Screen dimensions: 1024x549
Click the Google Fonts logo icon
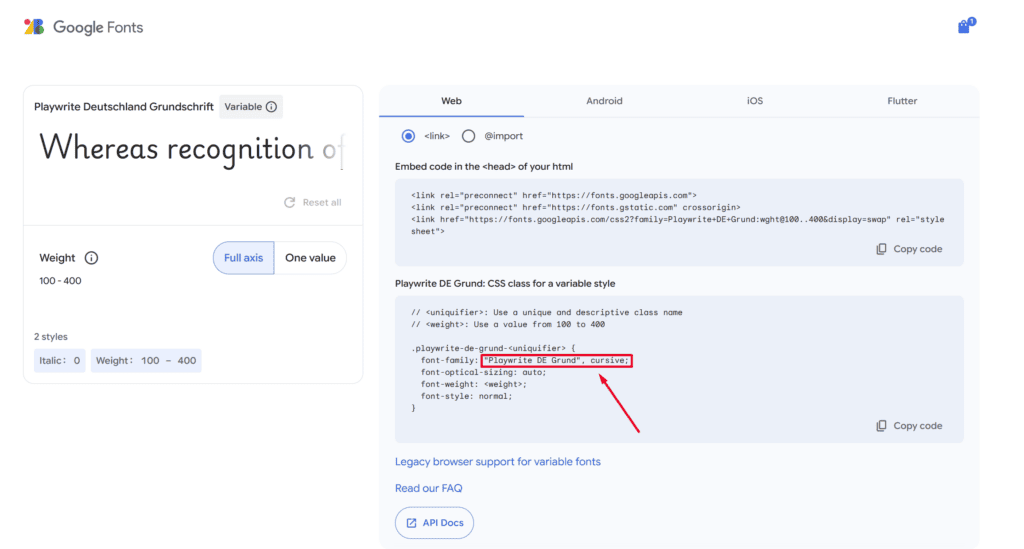pyautogui.click(x=34, y=27)
